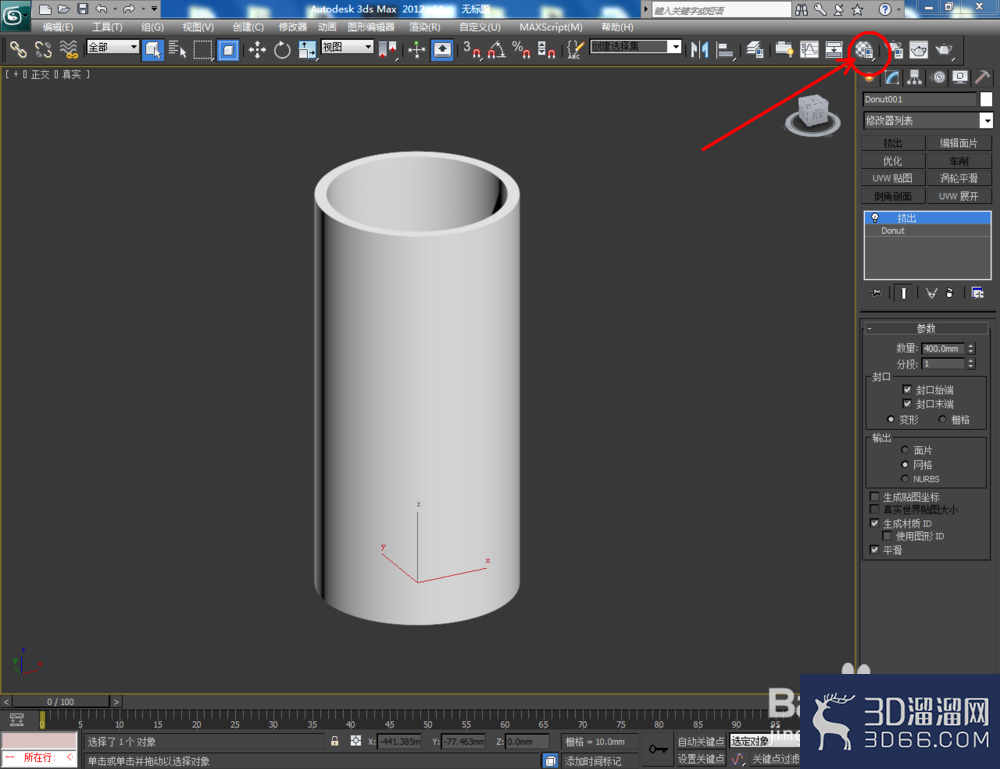Image resolution: width=1000 pixels, height=769 pixels.
Task: Toggle the 封口始端 checkbox
Action: [907, 390]
